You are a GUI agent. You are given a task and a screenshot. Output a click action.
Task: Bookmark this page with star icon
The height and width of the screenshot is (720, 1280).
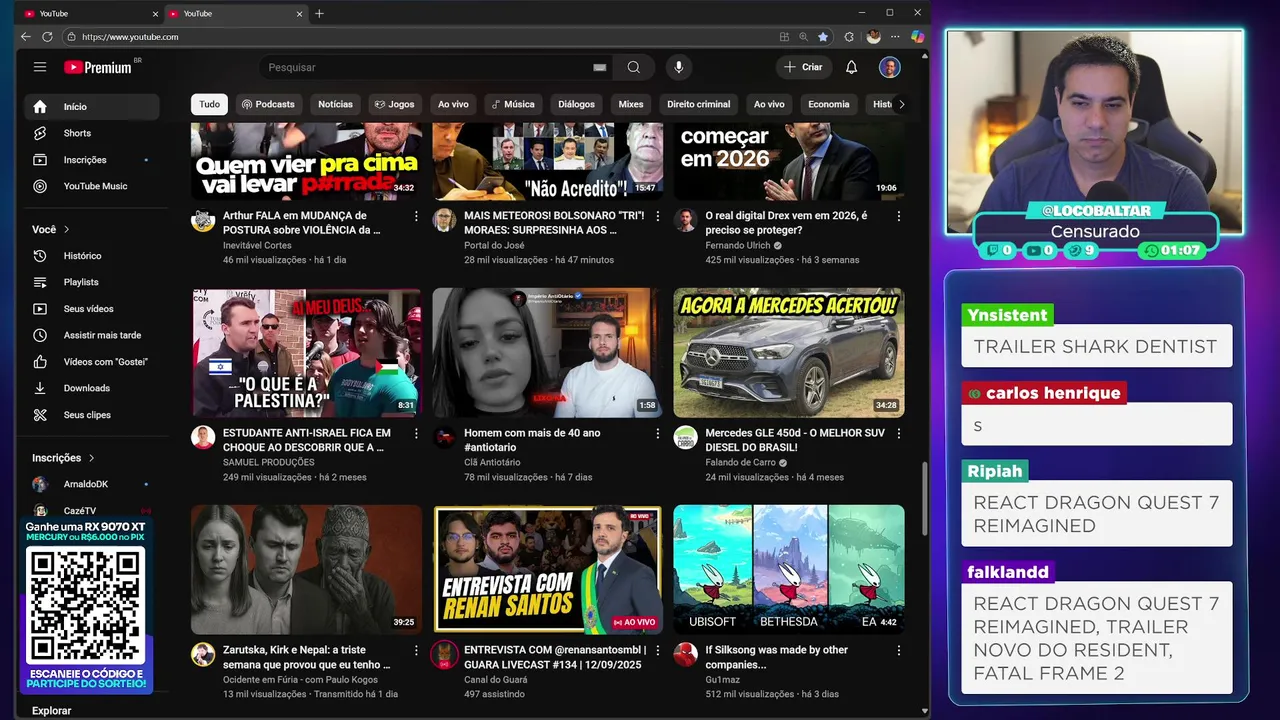tap(823, 37)
